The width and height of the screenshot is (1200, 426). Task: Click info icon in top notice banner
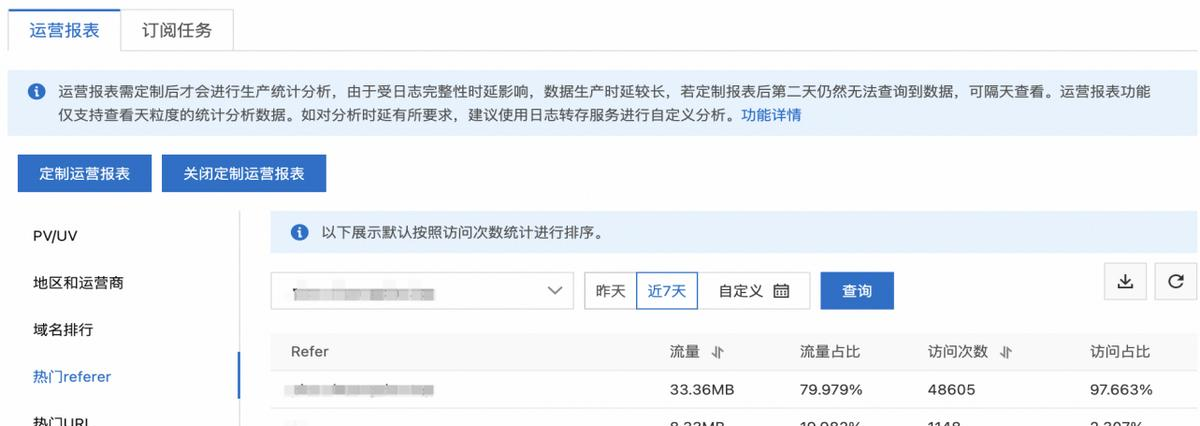pos(36,92)
